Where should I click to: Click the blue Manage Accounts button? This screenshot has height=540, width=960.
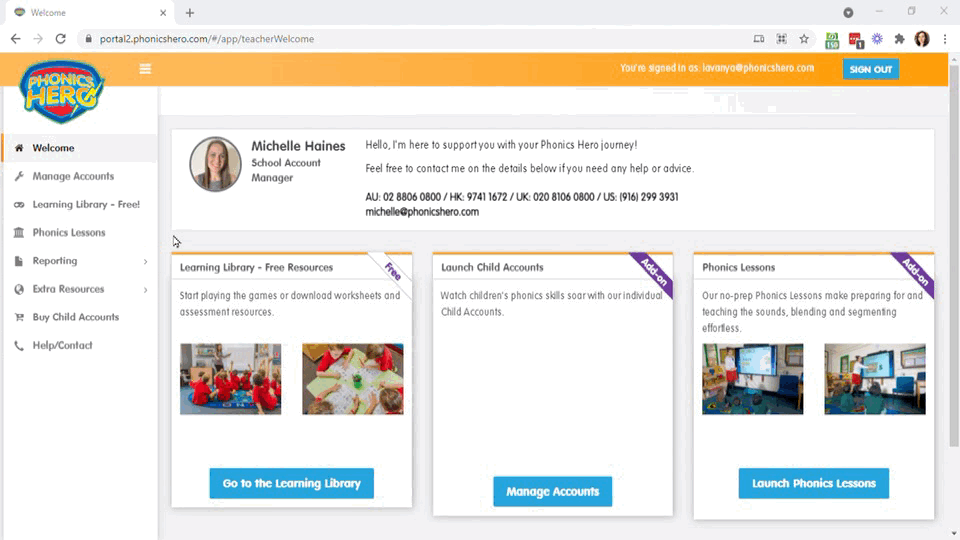click(x=552, y=492)
